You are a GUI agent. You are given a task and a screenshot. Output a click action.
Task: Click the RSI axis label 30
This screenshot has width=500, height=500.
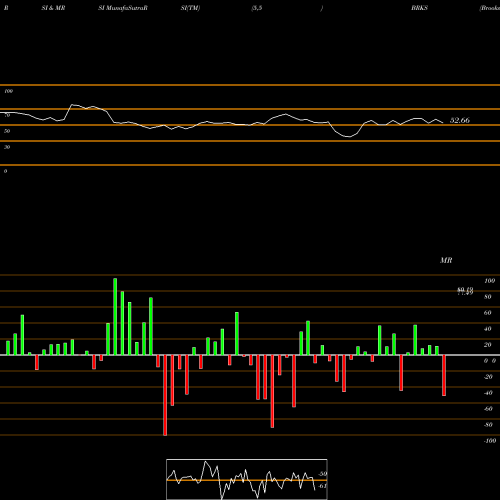coord(7,147)
